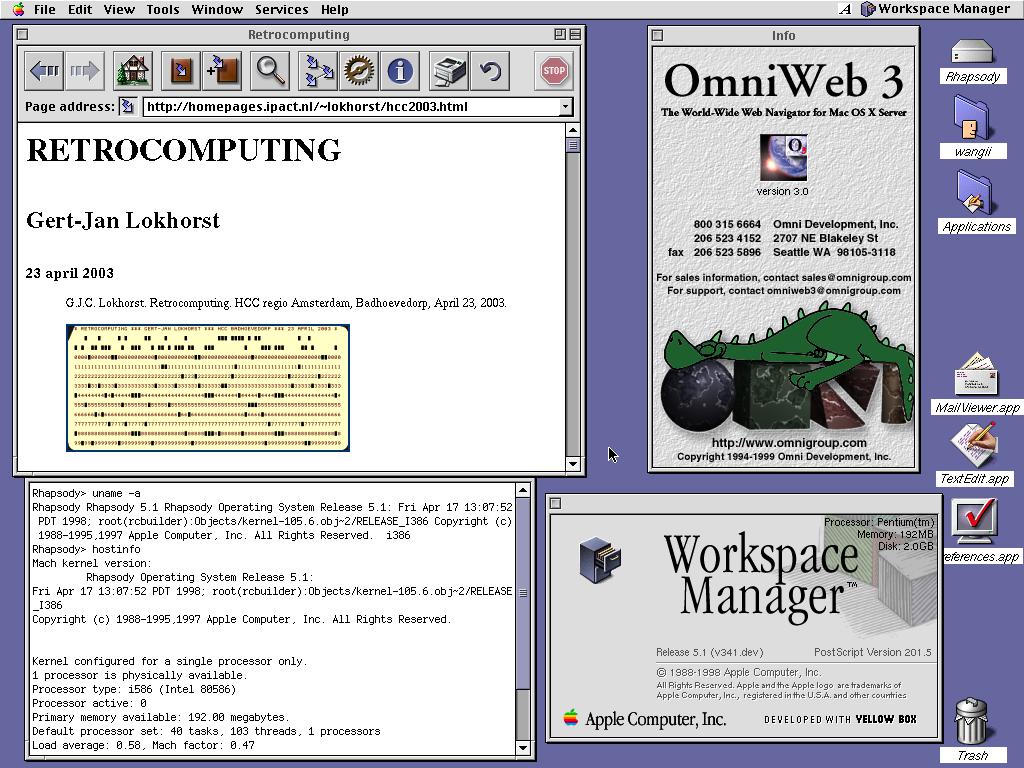The image size is (1024, 768).
Task: Click the terminal window scroll down arrow
Action: coord(522,747)
